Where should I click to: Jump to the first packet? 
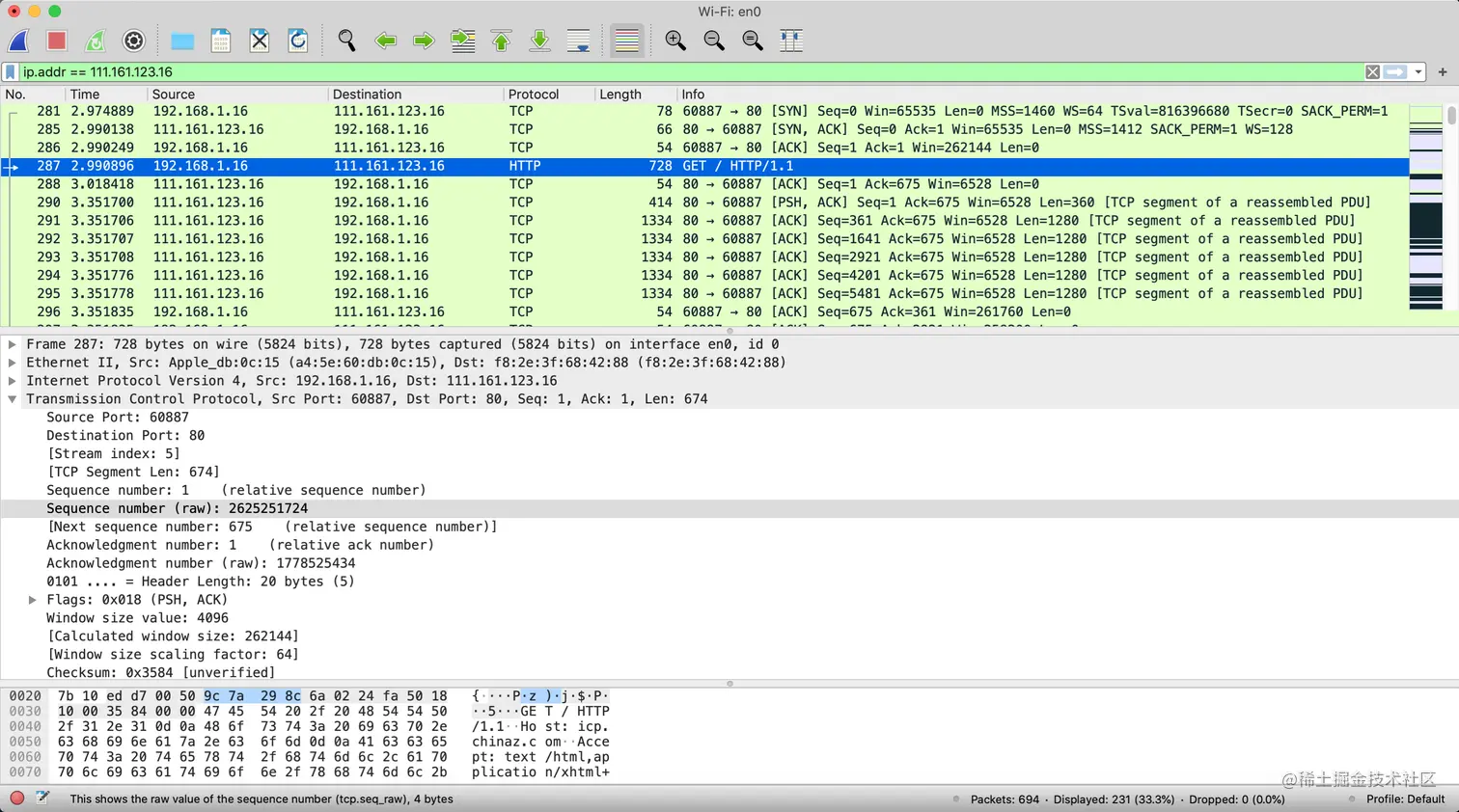tap(502, 41)
